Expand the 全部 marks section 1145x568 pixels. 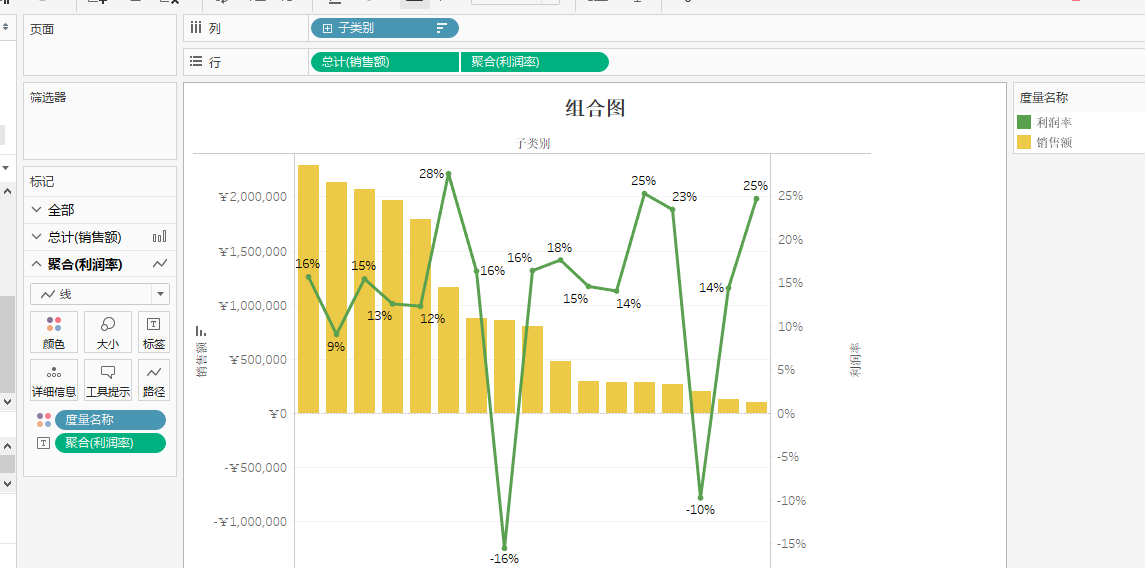click(x=37, y=210)
